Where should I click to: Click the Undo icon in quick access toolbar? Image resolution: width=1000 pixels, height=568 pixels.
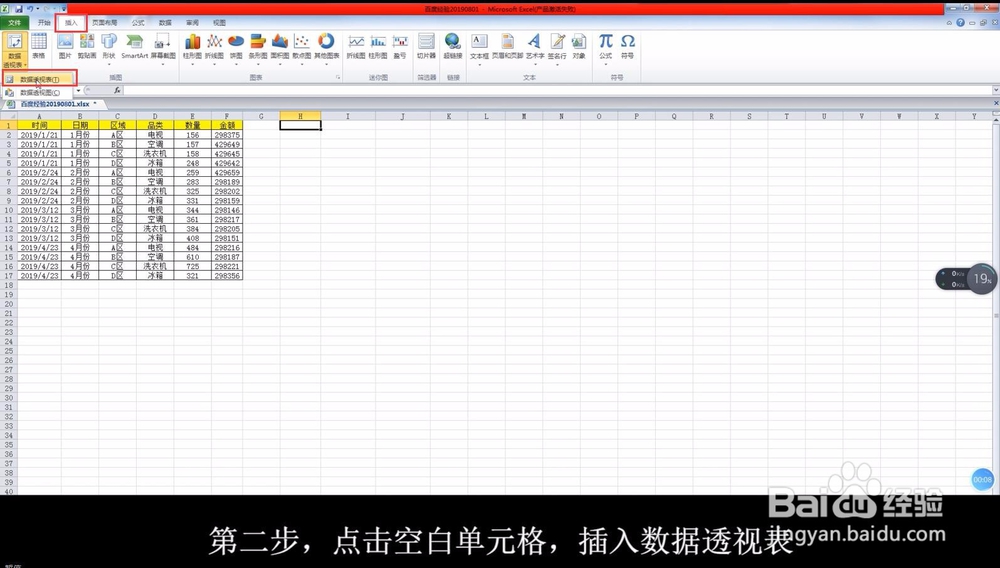pyautogui.click(x=29, y=9)
